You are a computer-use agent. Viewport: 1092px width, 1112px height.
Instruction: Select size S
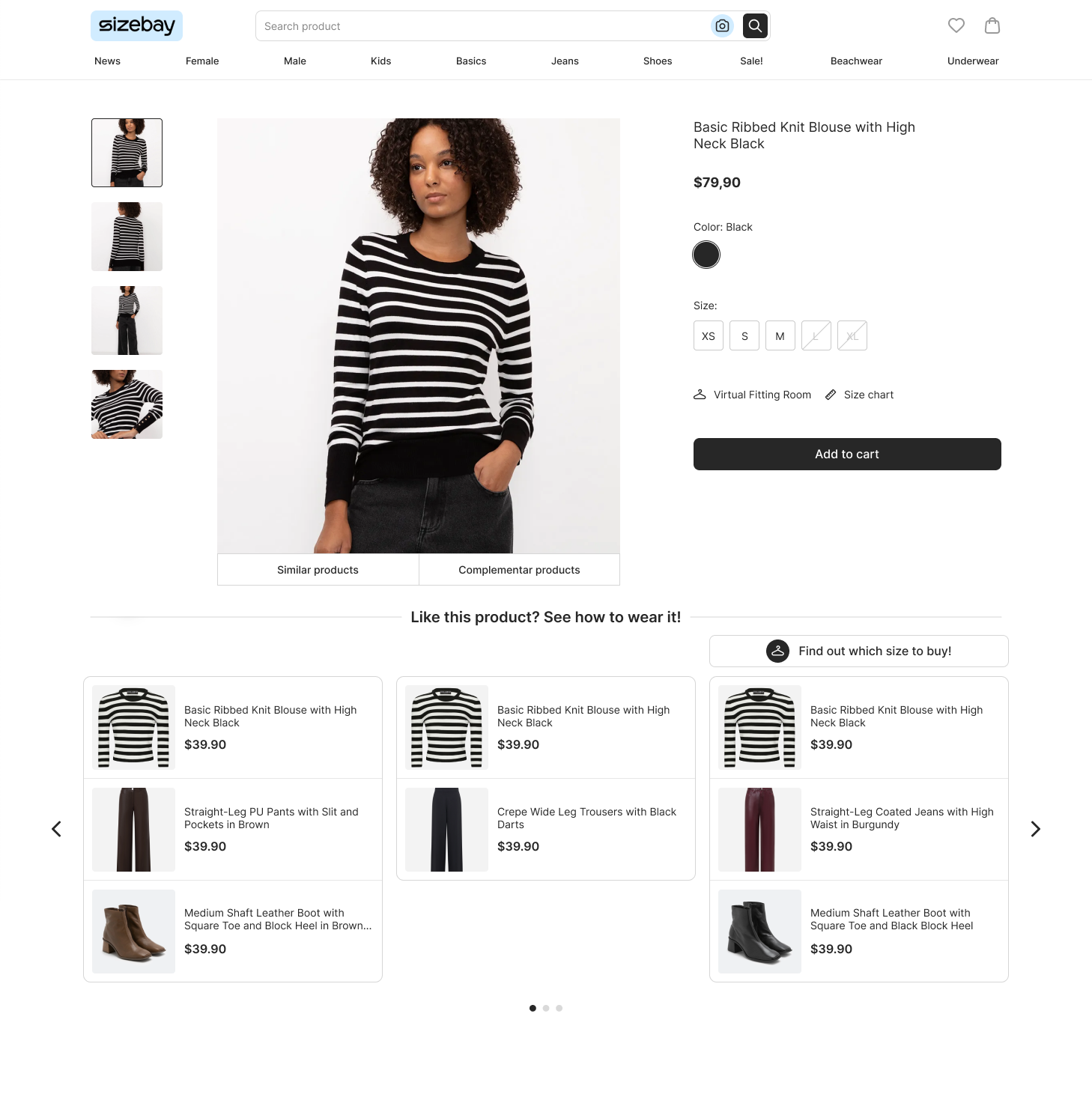[x=744, y=335]
